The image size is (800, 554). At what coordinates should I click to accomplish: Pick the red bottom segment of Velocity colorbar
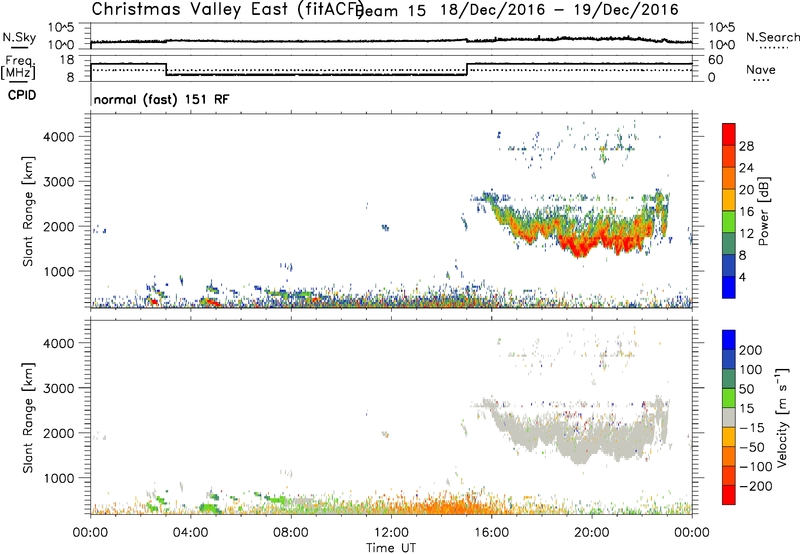coord(729,495)
